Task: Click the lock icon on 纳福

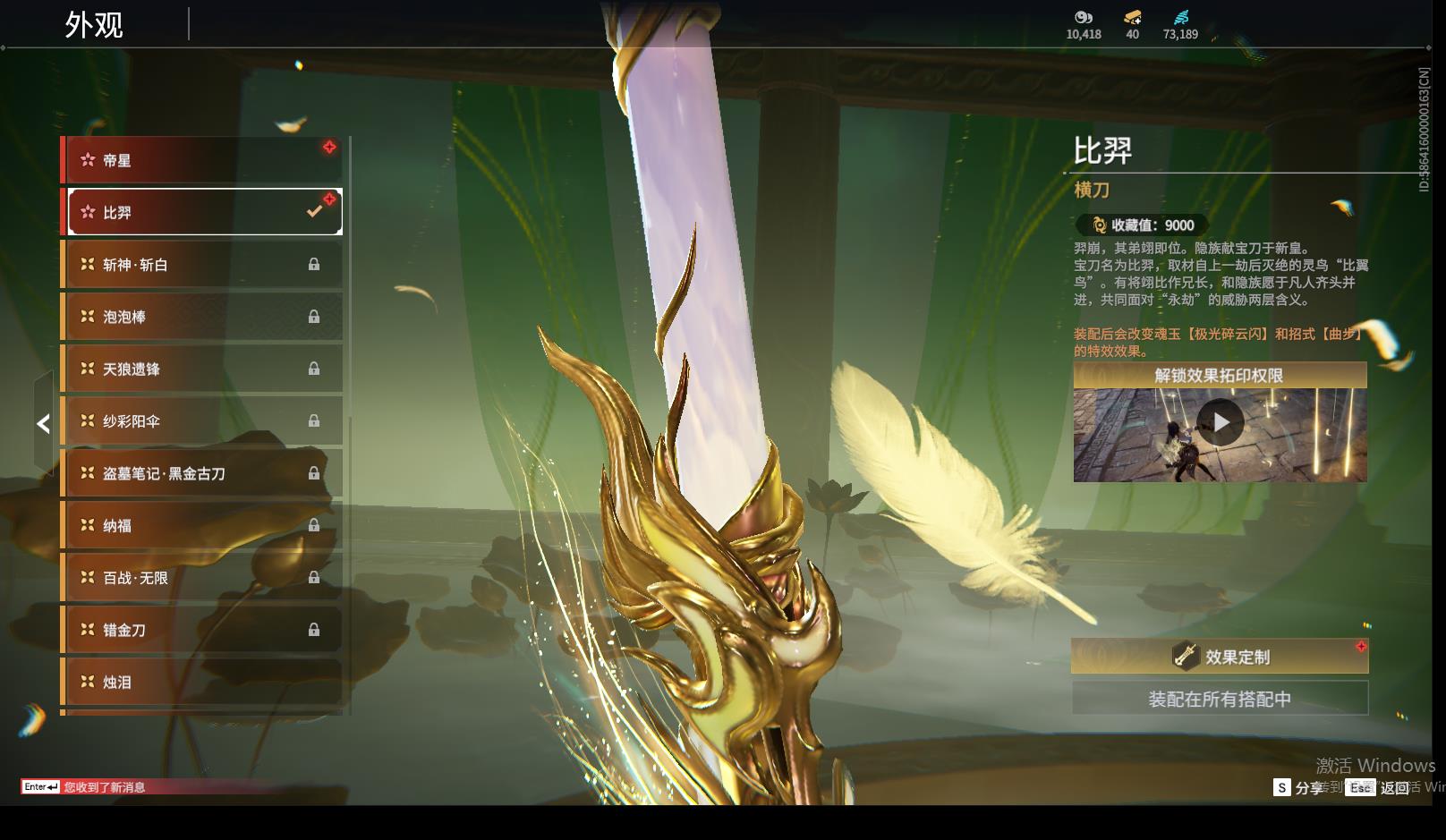Action: pos(314,525)
